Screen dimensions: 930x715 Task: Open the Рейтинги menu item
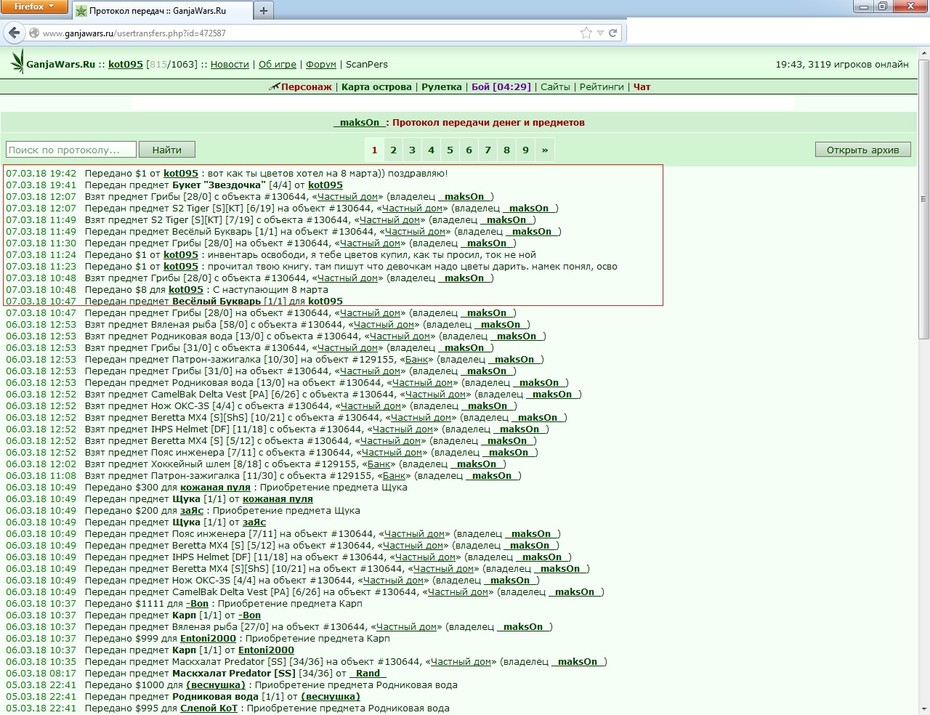[x=601, y=87]
